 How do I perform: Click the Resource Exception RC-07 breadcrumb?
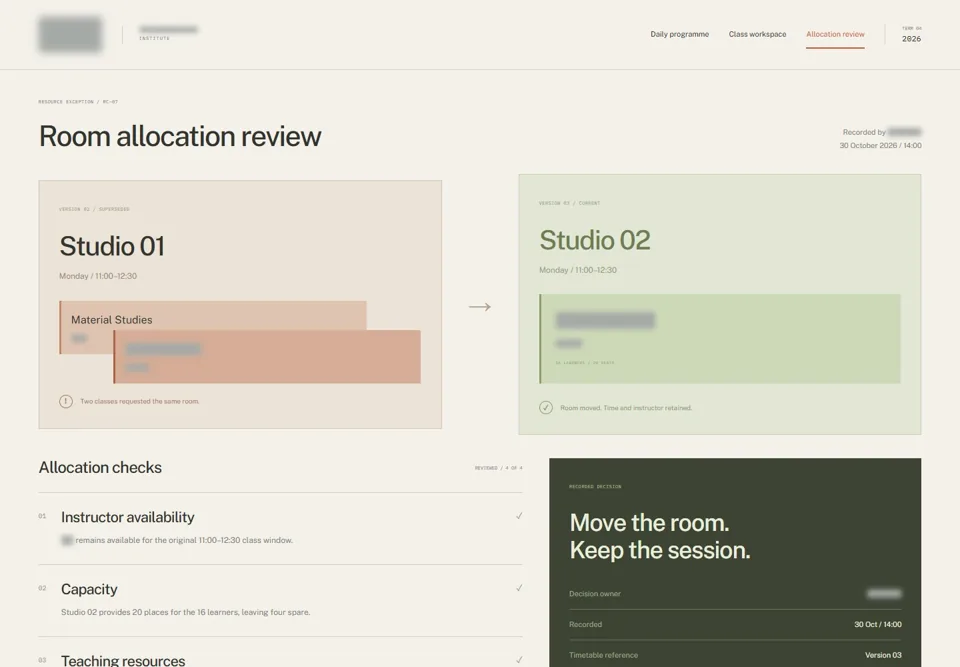(x=78, y=102)
